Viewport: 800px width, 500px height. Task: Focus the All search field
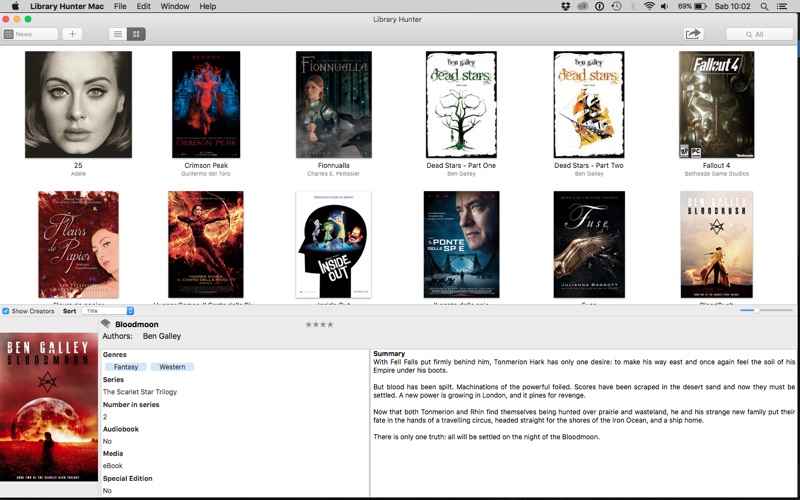click(x=760, y=34)
